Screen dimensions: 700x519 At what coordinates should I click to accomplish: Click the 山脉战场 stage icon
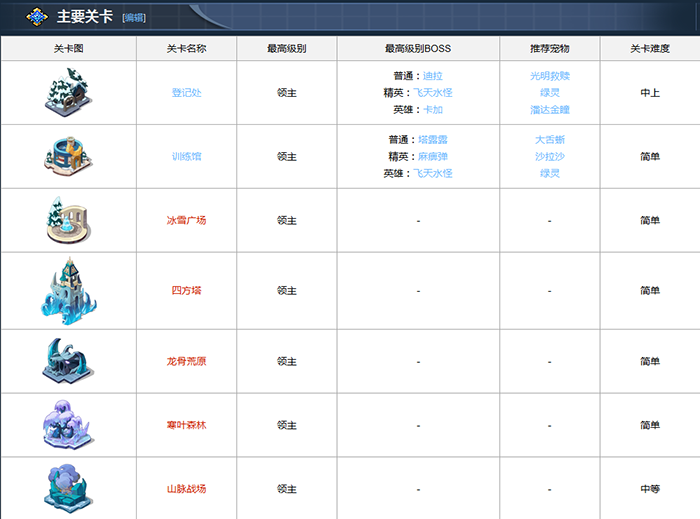68,489
